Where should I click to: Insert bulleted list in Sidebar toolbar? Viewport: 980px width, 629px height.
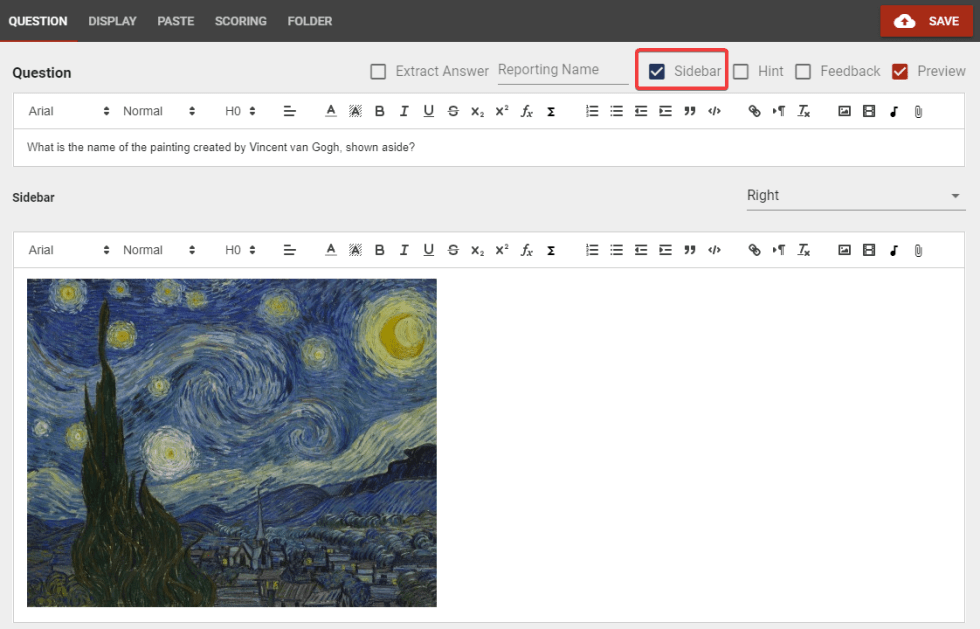pyautogui.click(x=616, y=250)
